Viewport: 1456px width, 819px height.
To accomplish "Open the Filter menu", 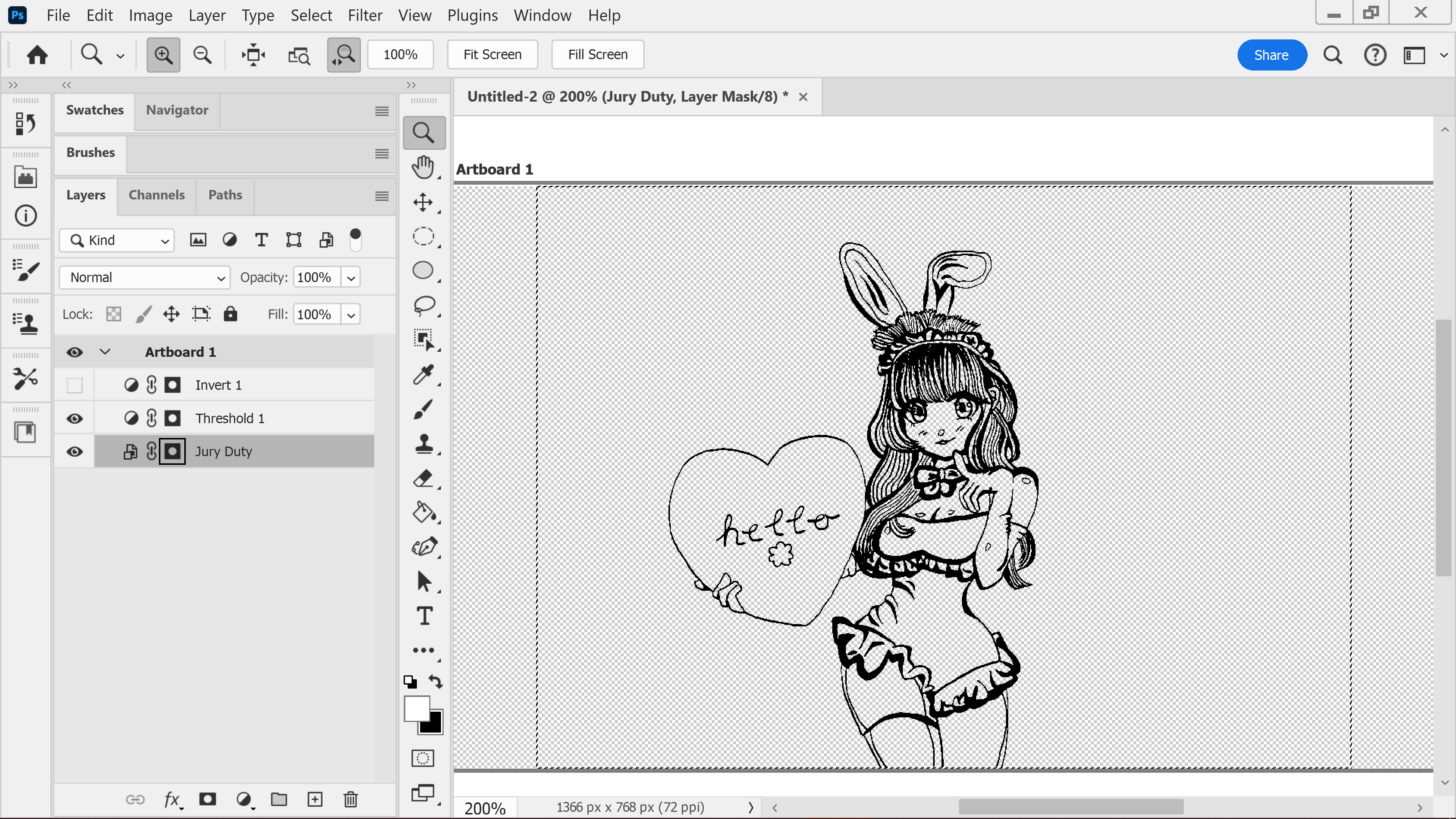I will click(364, 15).
